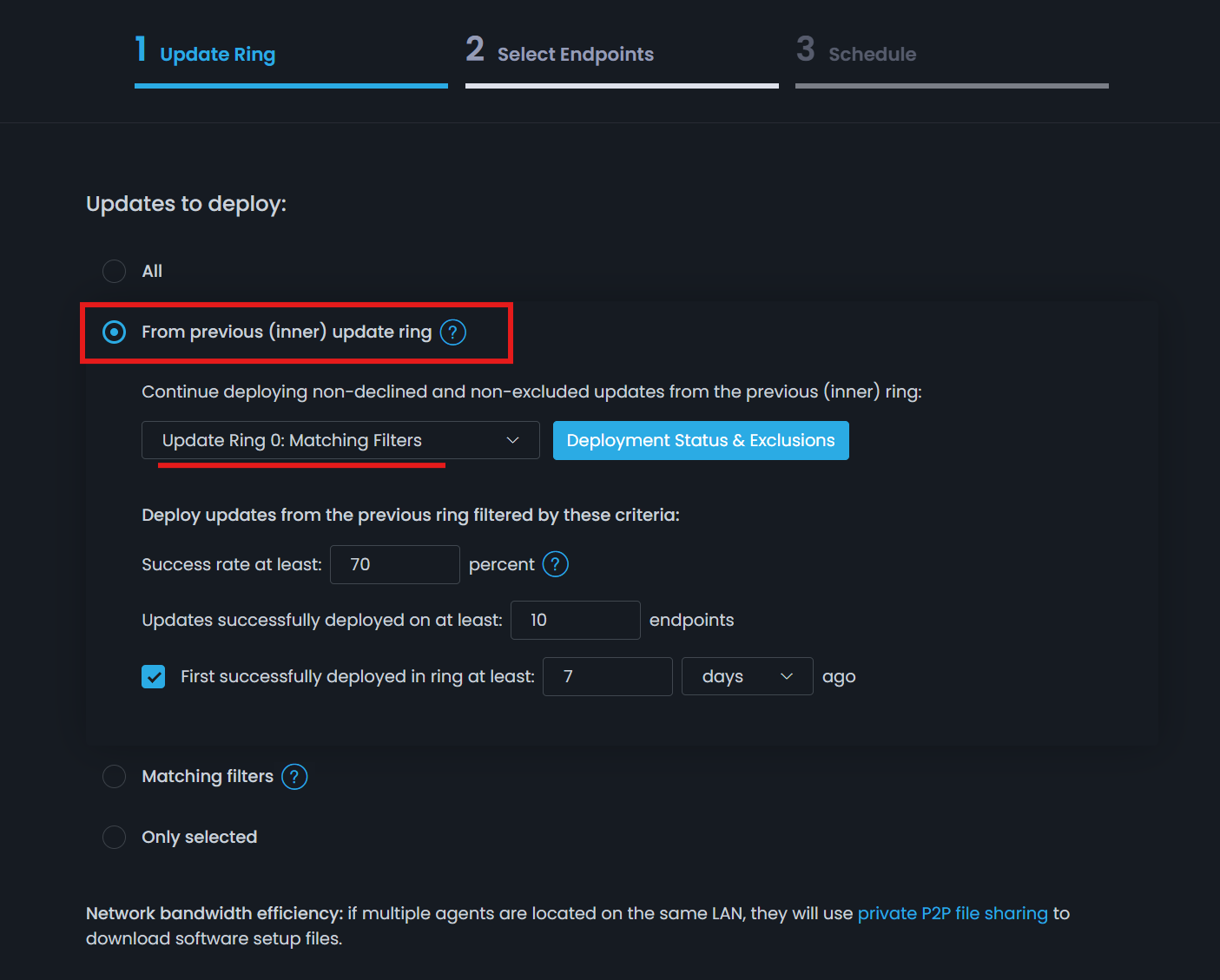The width and height of the screenshot is (1220, 980).
Task: Switch to the Select Endpoints step
Action: 575,54
